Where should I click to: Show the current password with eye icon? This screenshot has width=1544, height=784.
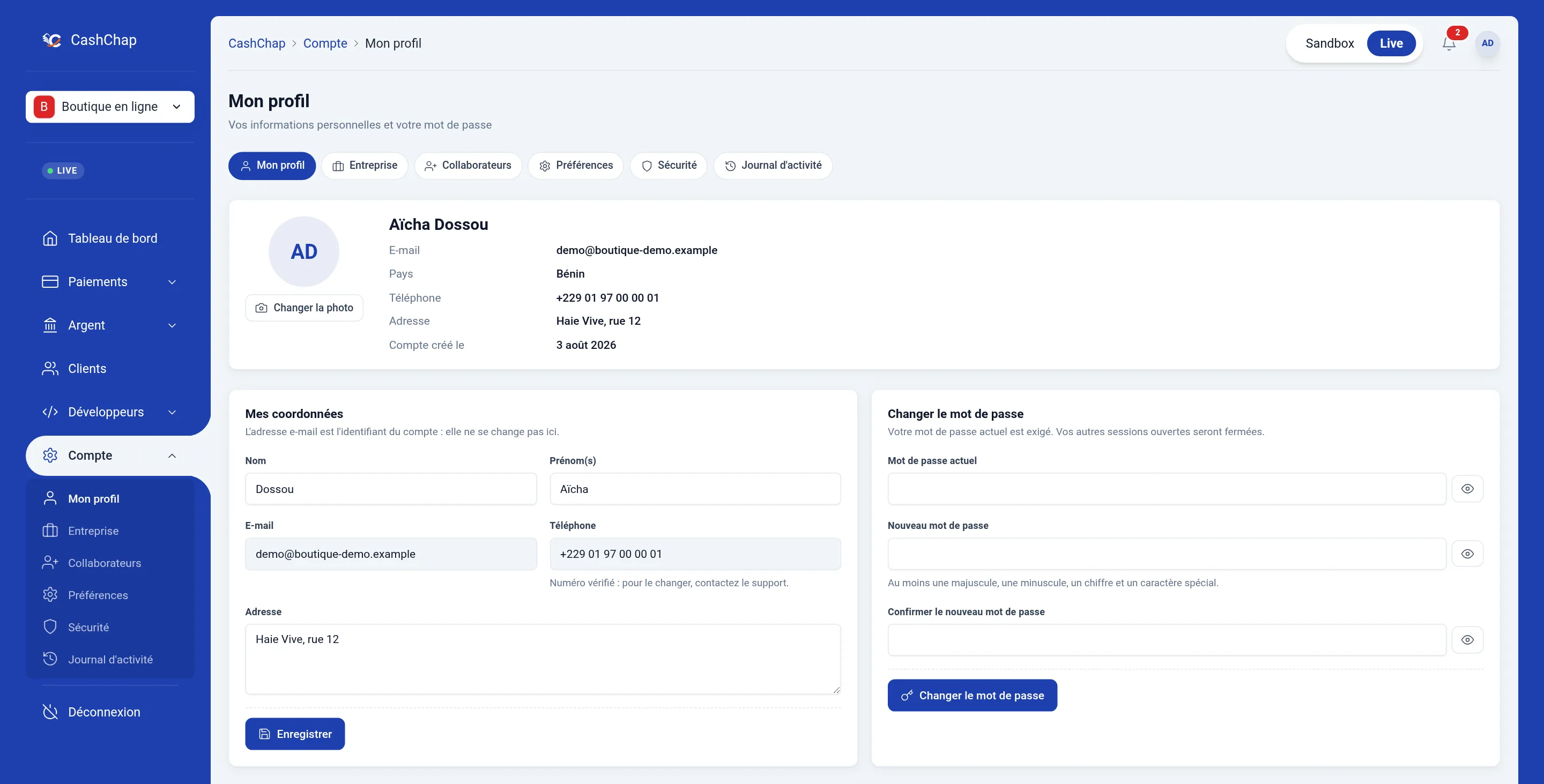point(1467,489)
